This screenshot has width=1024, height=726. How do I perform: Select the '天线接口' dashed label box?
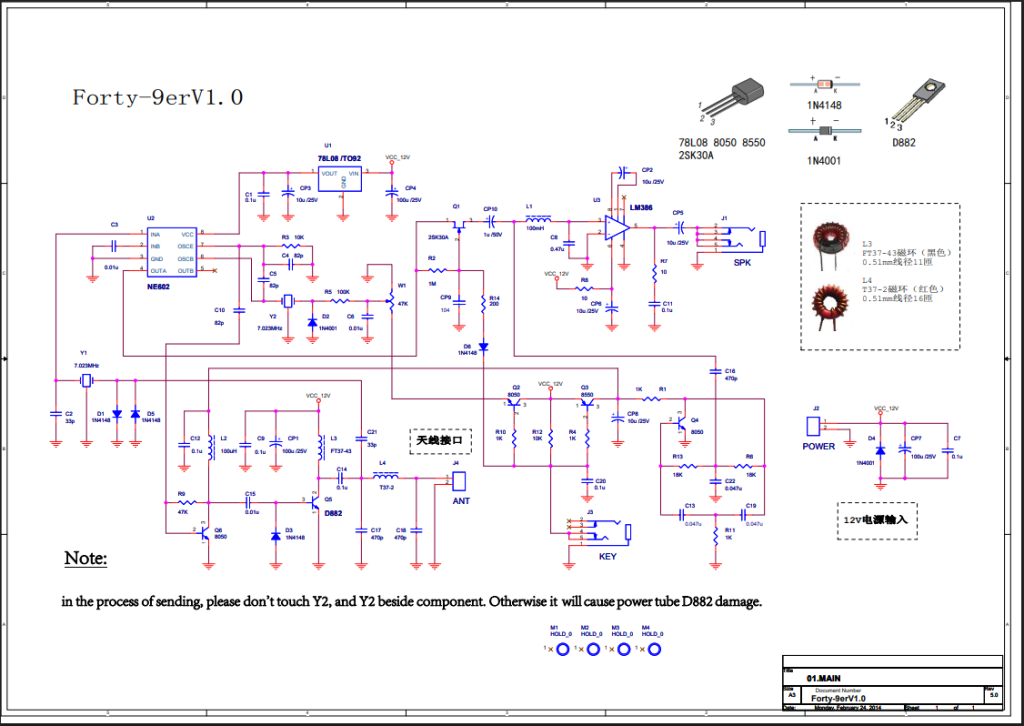pyautogui.click(x=440, y=441)
